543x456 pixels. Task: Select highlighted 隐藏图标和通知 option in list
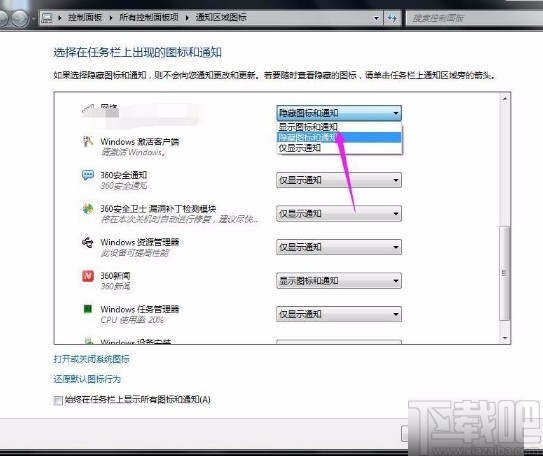point(339,137)
